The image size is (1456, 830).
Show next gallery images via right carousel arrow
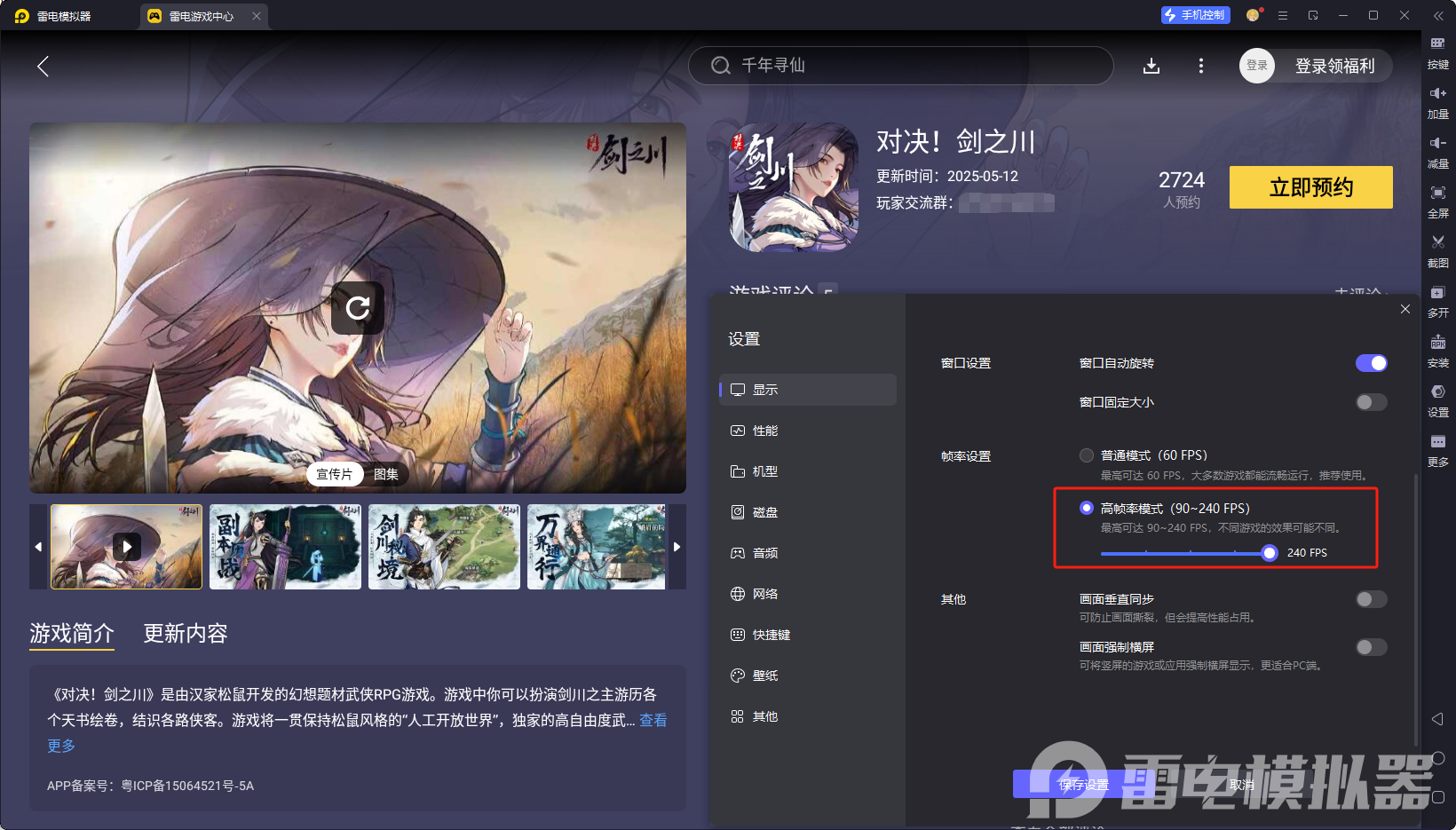[677, 547]
